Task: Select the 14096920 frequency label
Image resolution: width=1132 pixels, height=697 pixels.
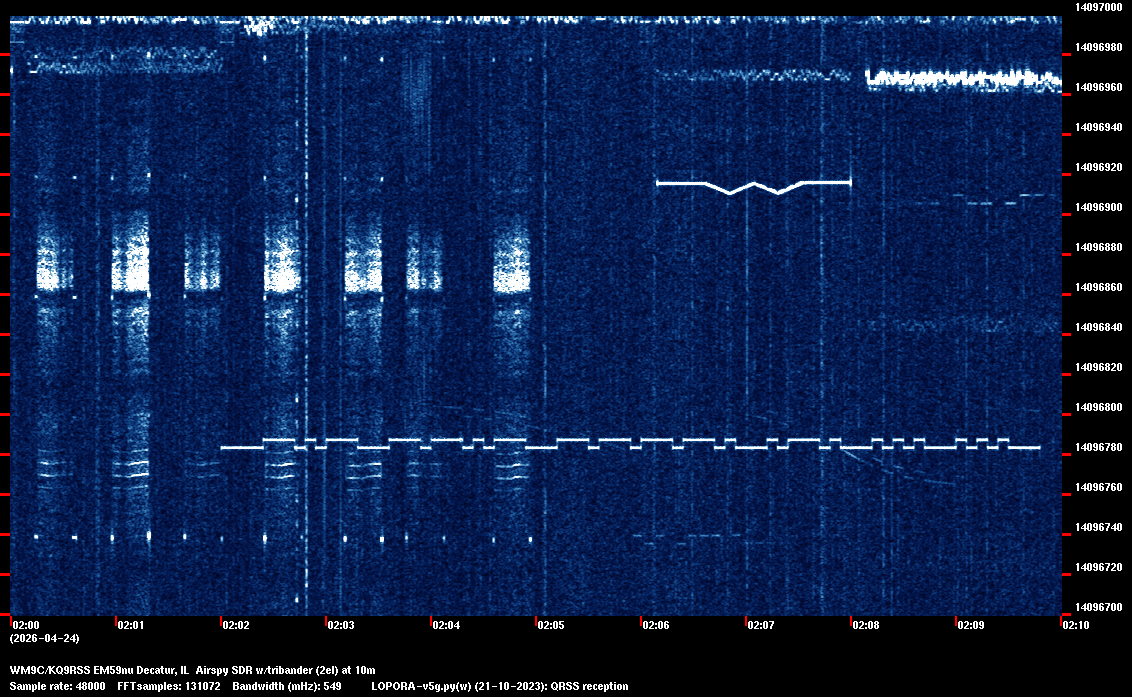Action: (1098, 167)
